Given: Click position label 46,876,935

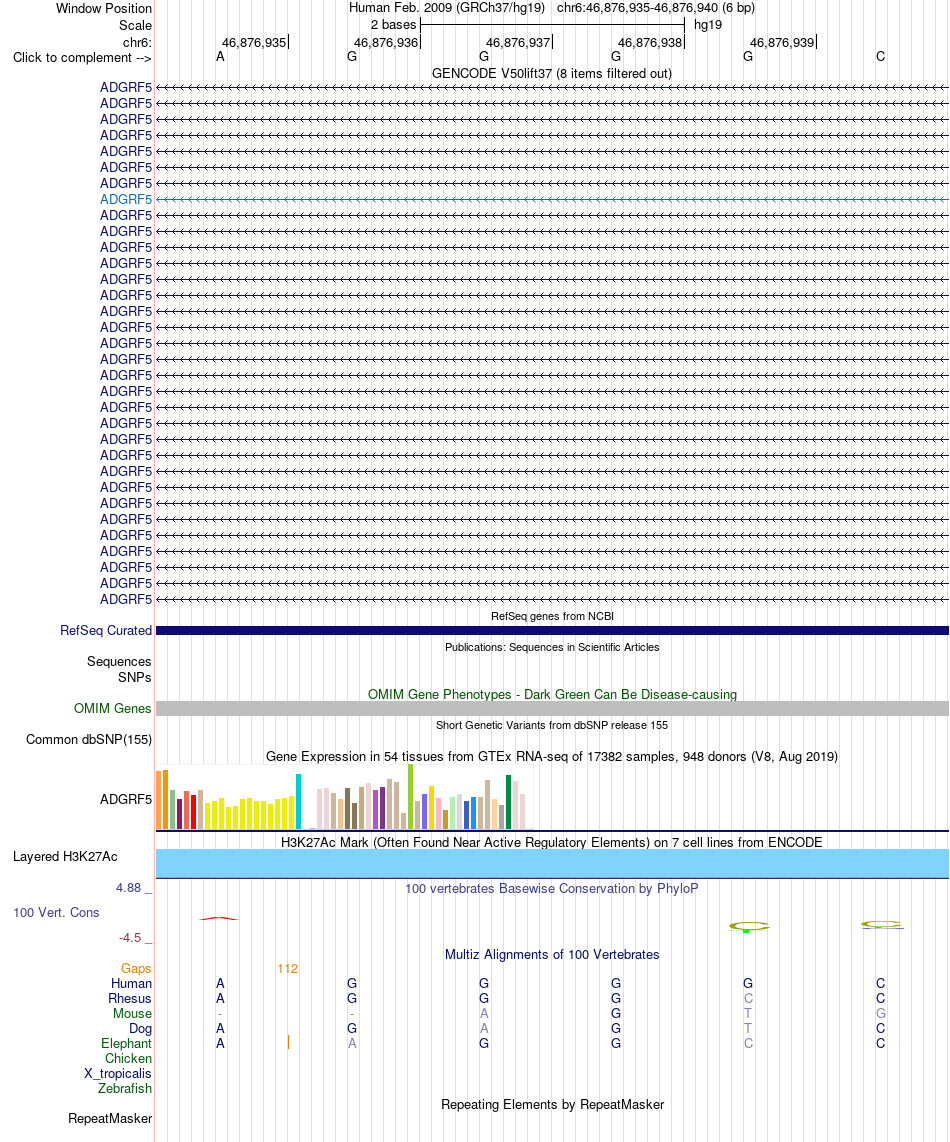Looking at the screenshot, I should [254, 42].
